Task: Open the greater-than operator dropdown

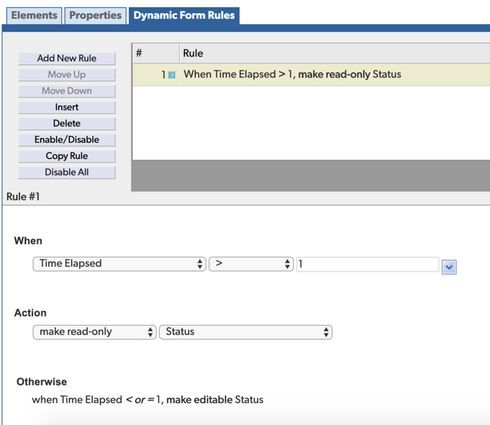Action: (x=251, y=264)
